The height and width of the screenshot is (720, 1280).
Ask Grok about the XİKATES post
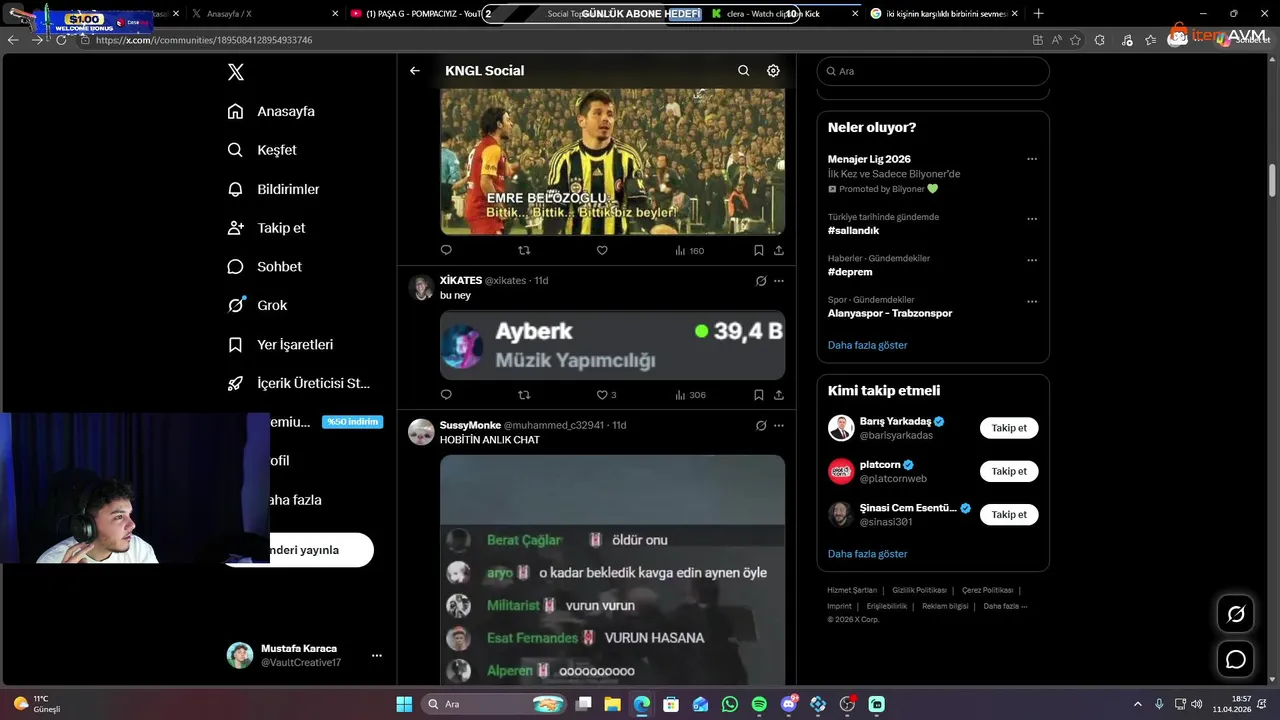[761, 281]
